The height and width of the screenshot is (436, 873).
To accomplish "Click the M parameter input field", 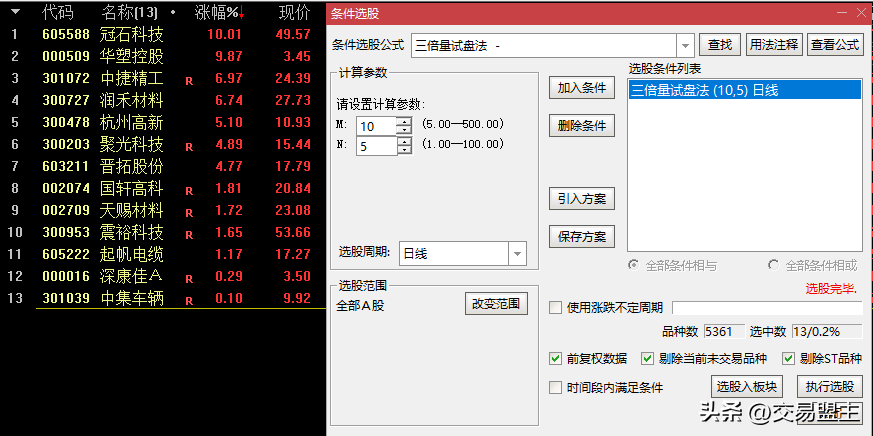I will pos(376,126).
